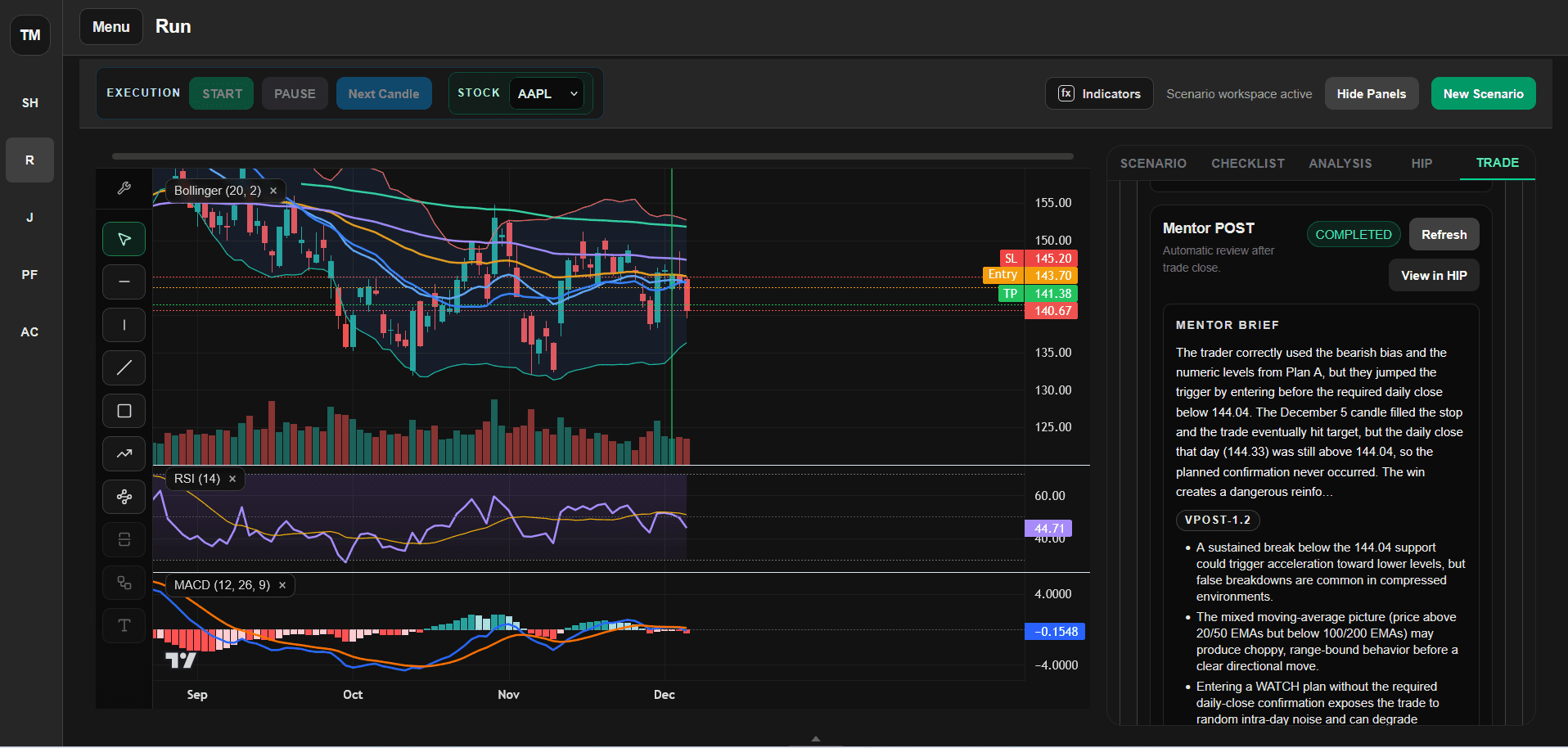Screen dimensions: 1568x748
Task: Select the trend arrow chart tool
Action: point(124,453)
